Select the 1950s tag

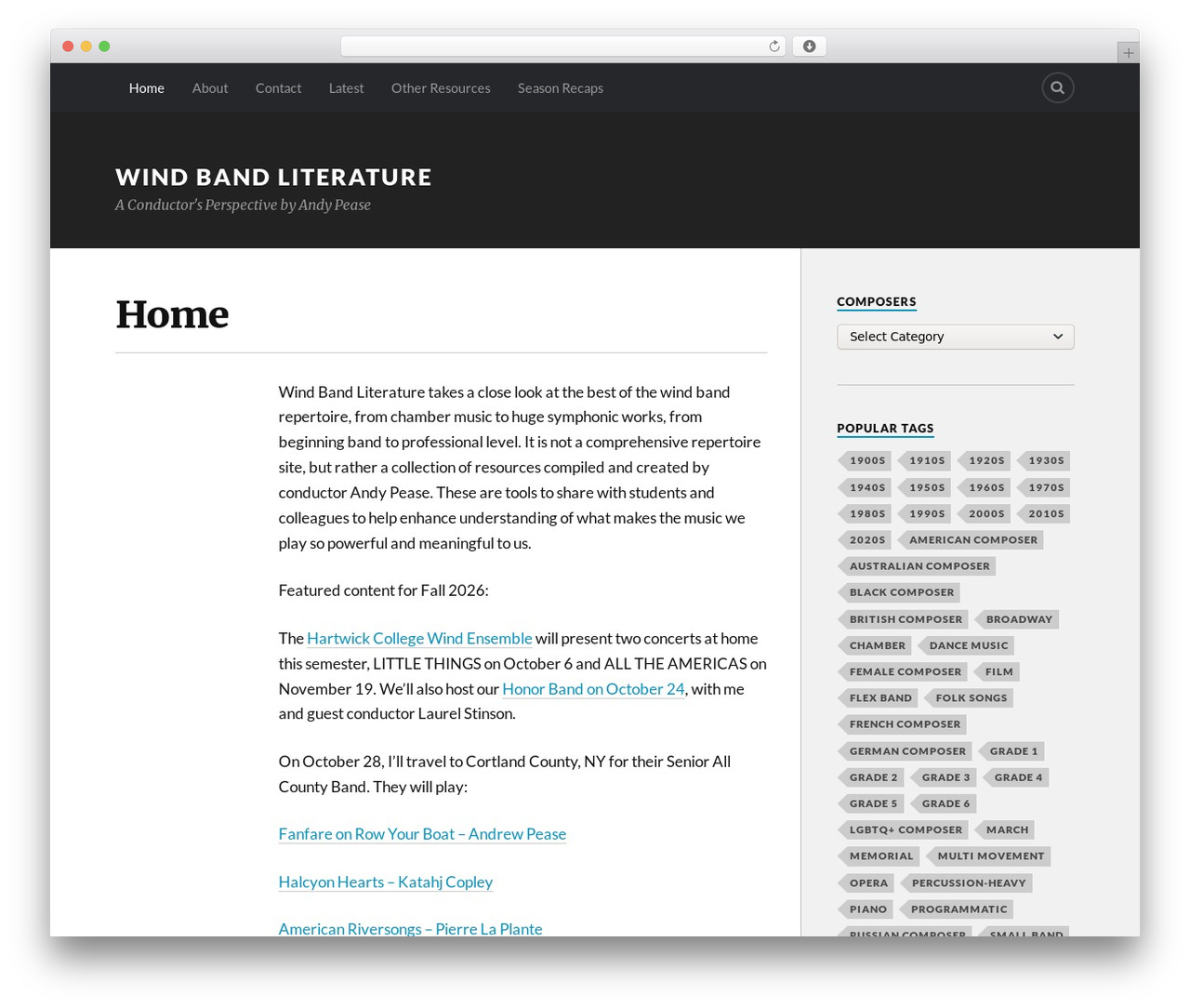pyautogui.click(x=924, y=487)
